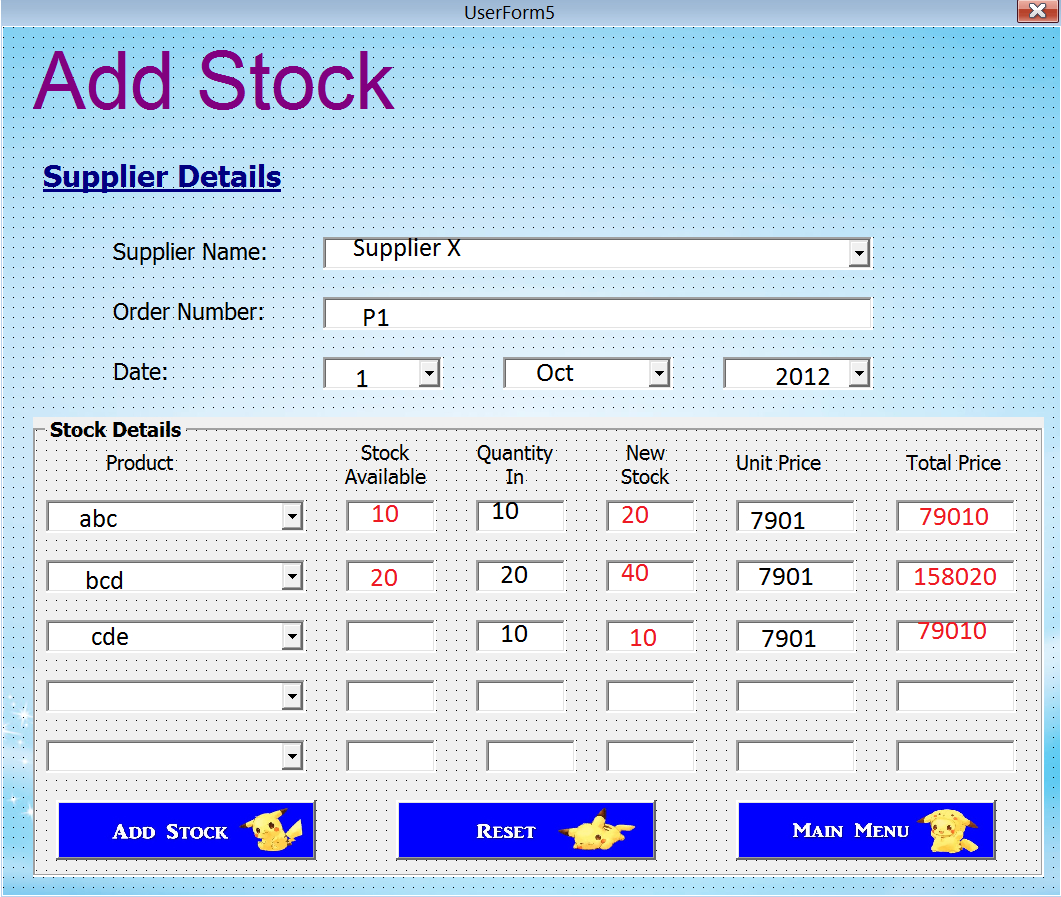
Task: Click the Quantity In column header
Action: point(514,465)
